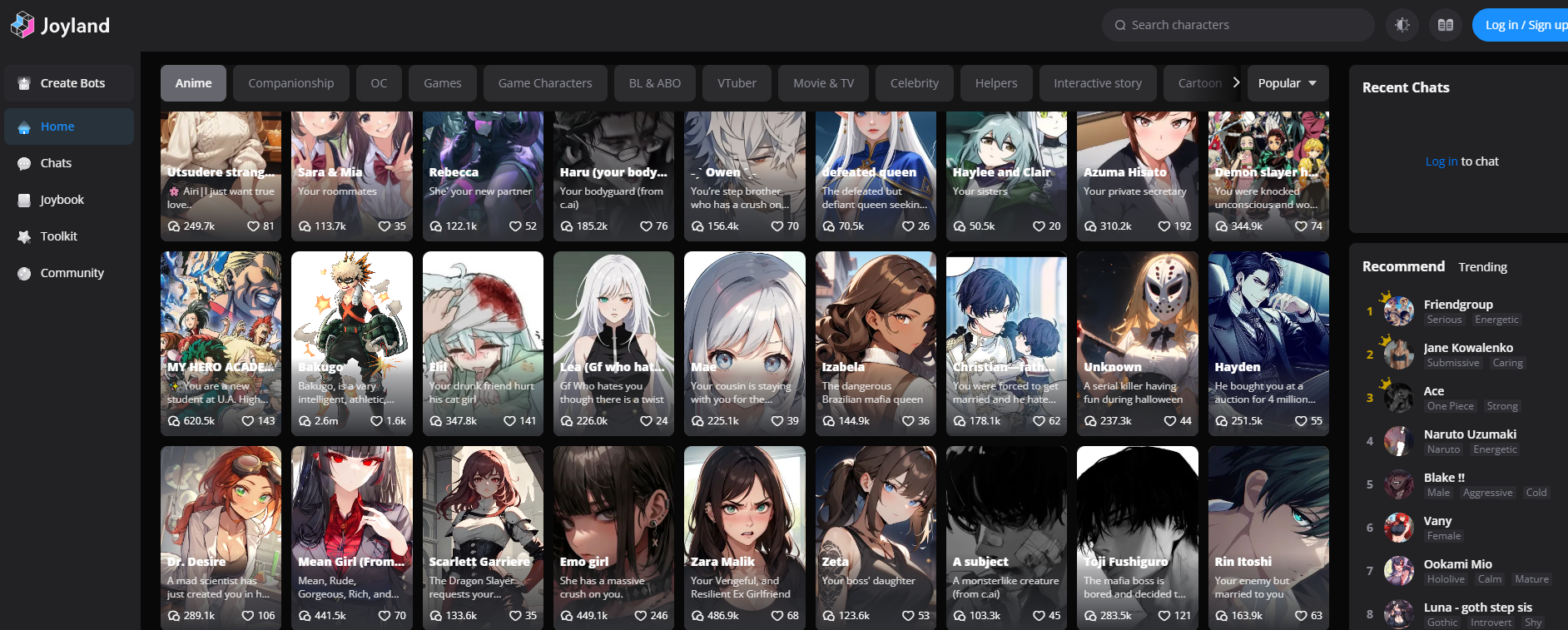This screenshot has height=630, width=1568.
Task: Click heart icon on A subject card
Action: tap(1039, 616)
